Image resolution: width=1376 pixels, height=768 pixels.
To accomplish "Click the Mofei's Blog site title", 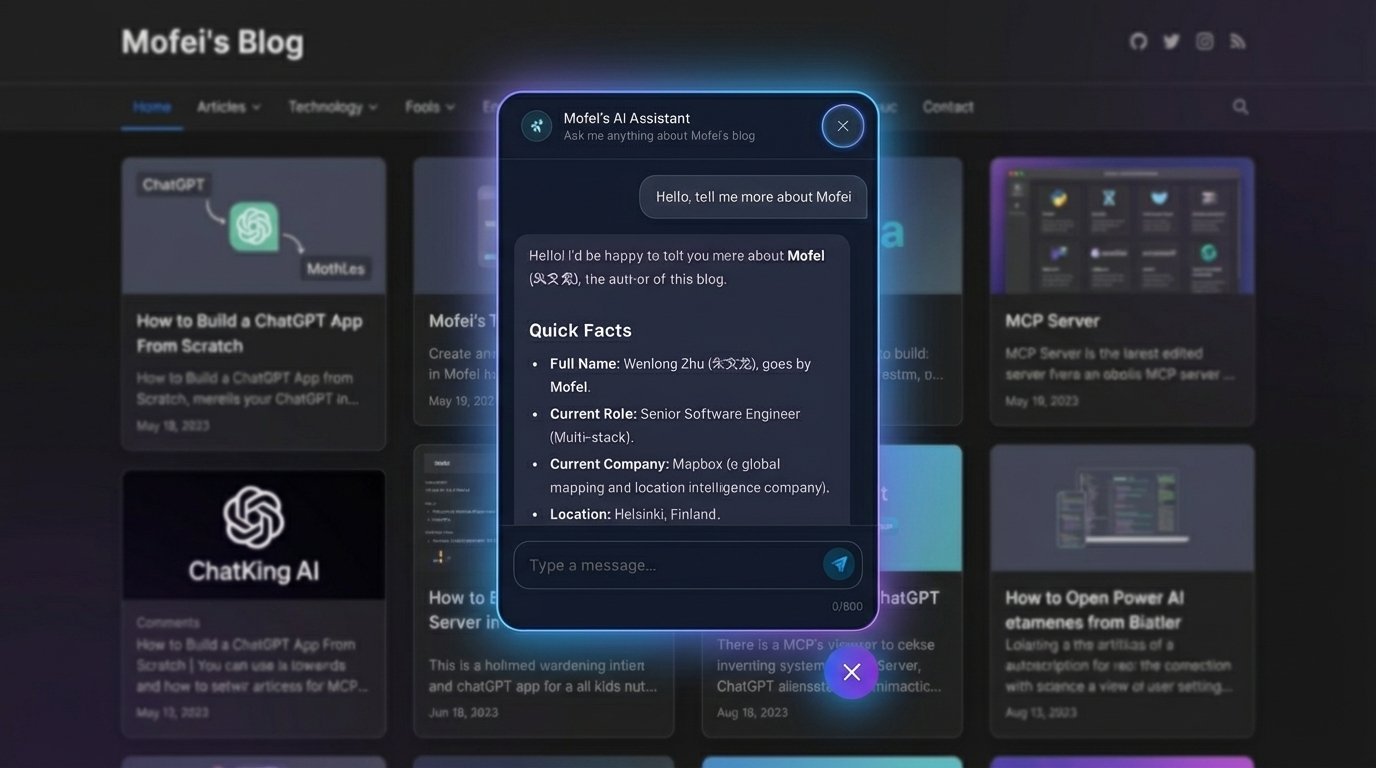I will pyautogui.click(x=212, y=42).
